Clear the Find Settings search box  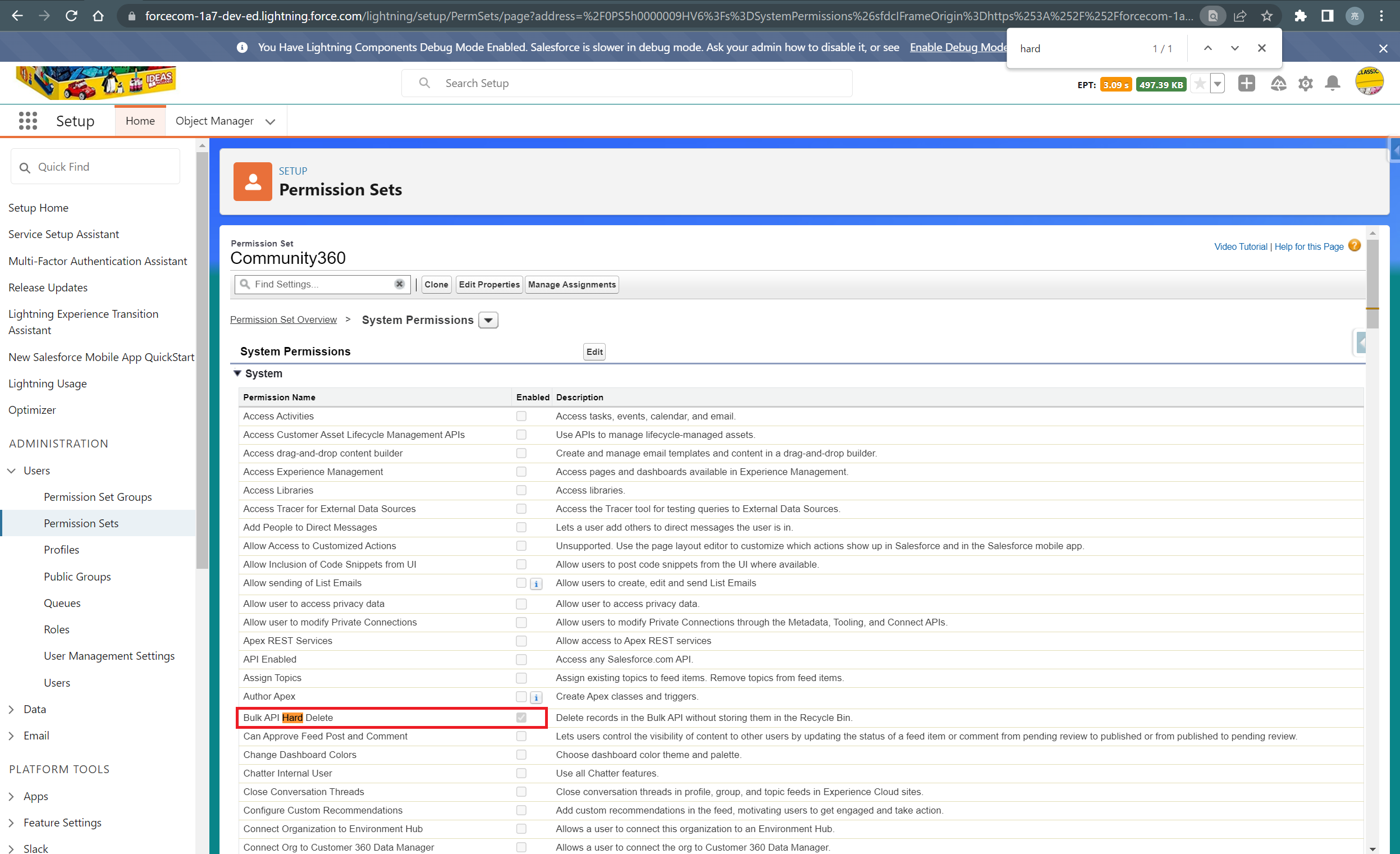[400, 284]
